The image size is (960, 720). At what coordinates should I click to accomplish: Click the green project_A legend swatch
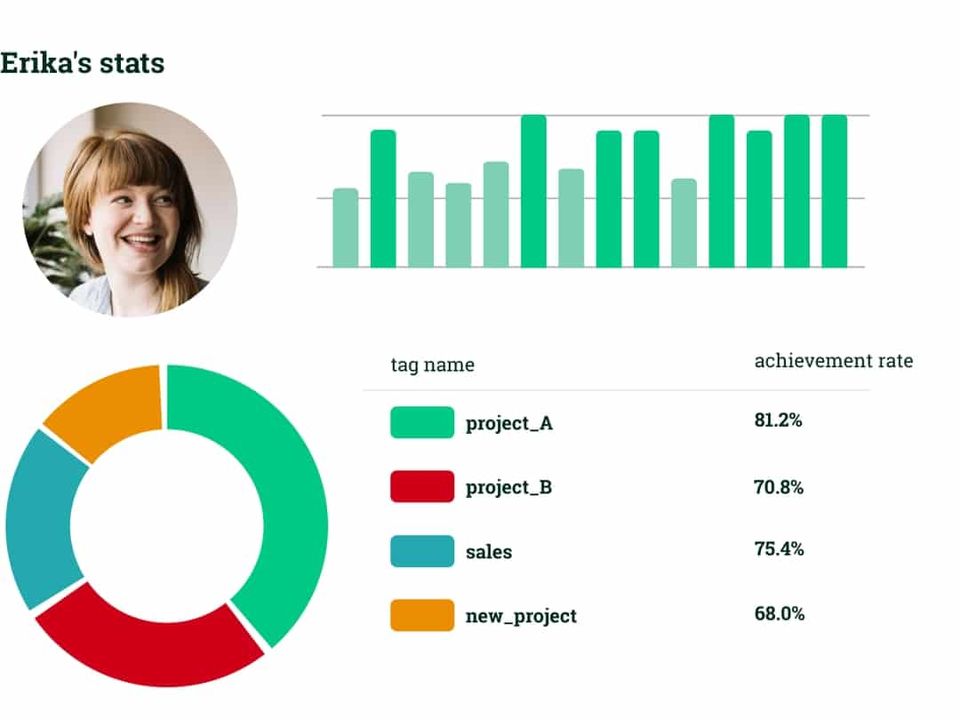(422, 422)
